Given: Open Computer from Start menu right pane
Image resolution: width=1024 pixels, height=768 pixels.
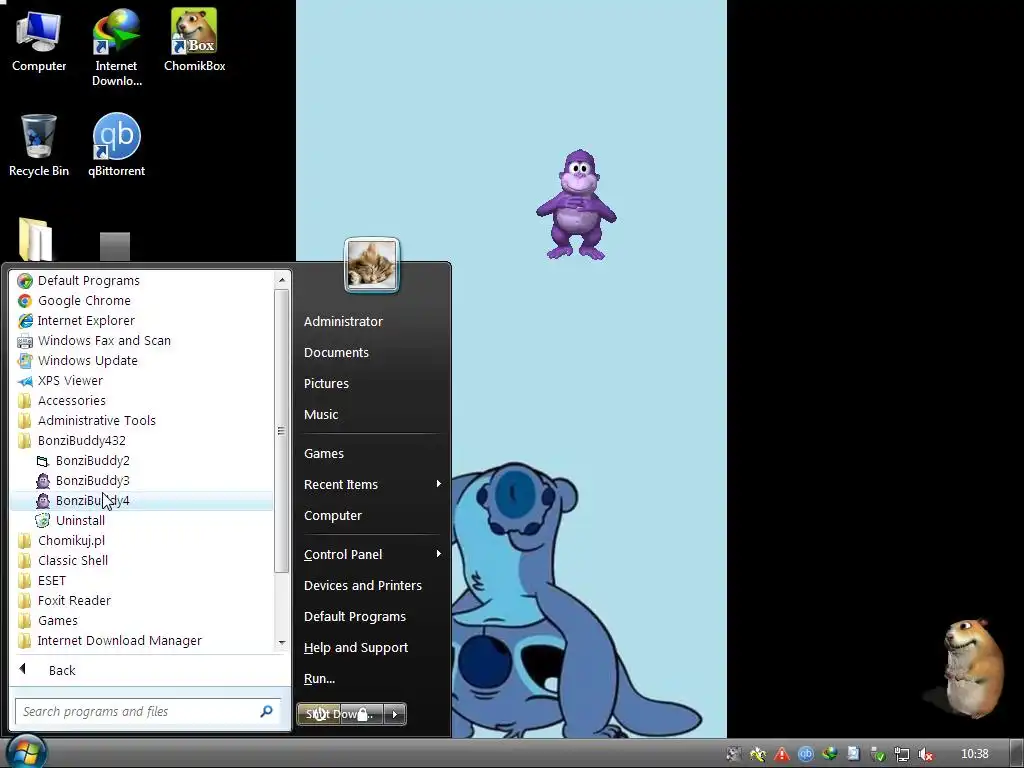Looking at the screenshot, I should (x=371, y=515).
